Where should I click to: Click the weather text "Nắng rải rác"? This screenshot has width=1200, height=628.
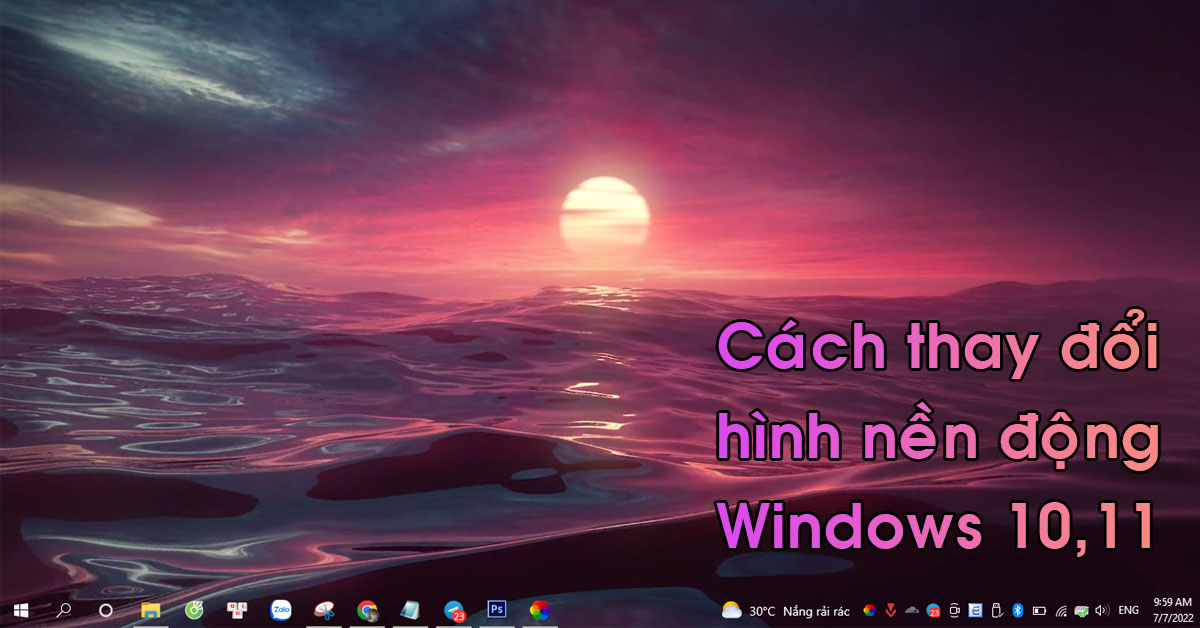coord(817,610)
